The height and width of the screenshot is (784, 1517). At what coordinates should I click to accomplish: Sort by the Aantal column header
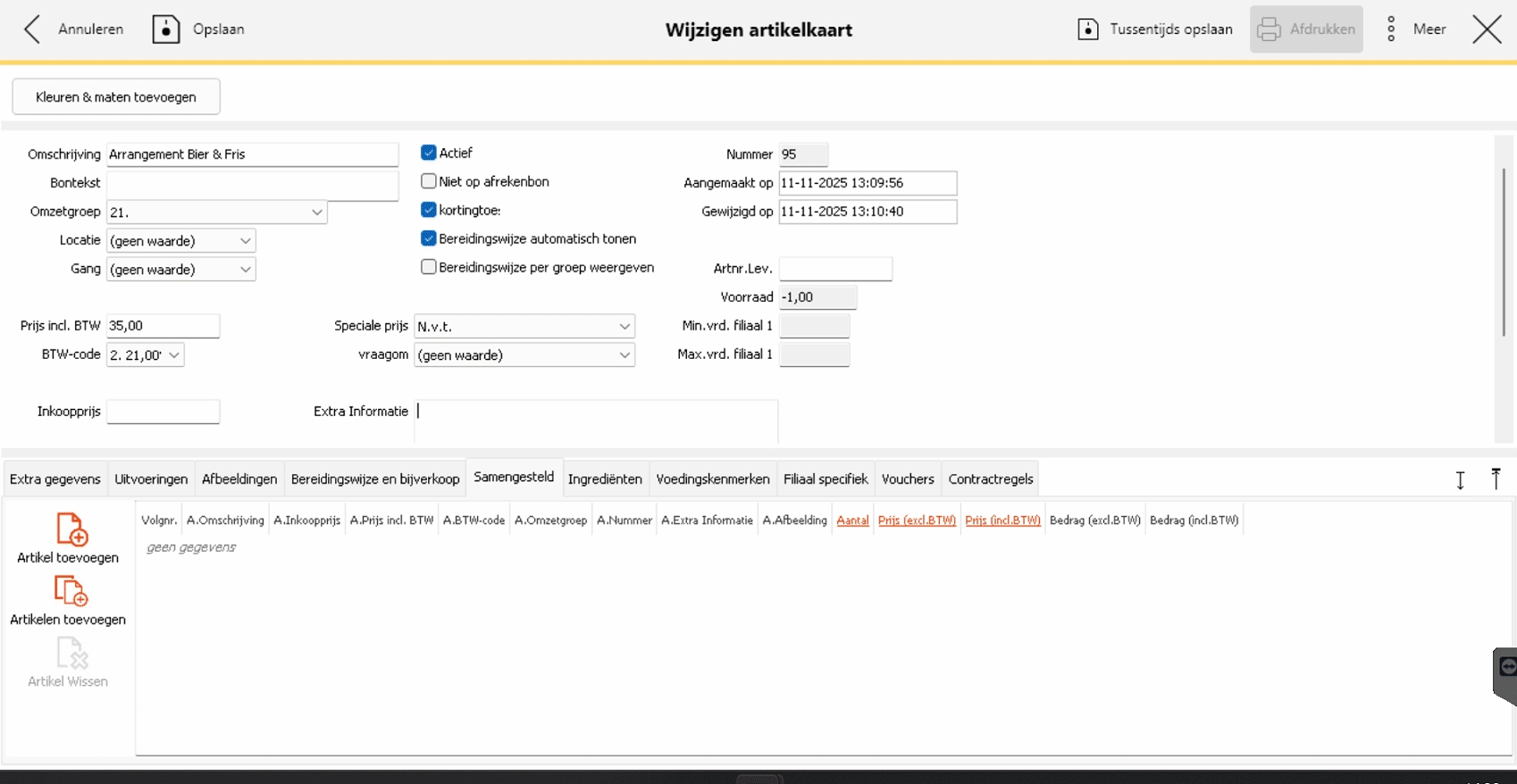852,521
